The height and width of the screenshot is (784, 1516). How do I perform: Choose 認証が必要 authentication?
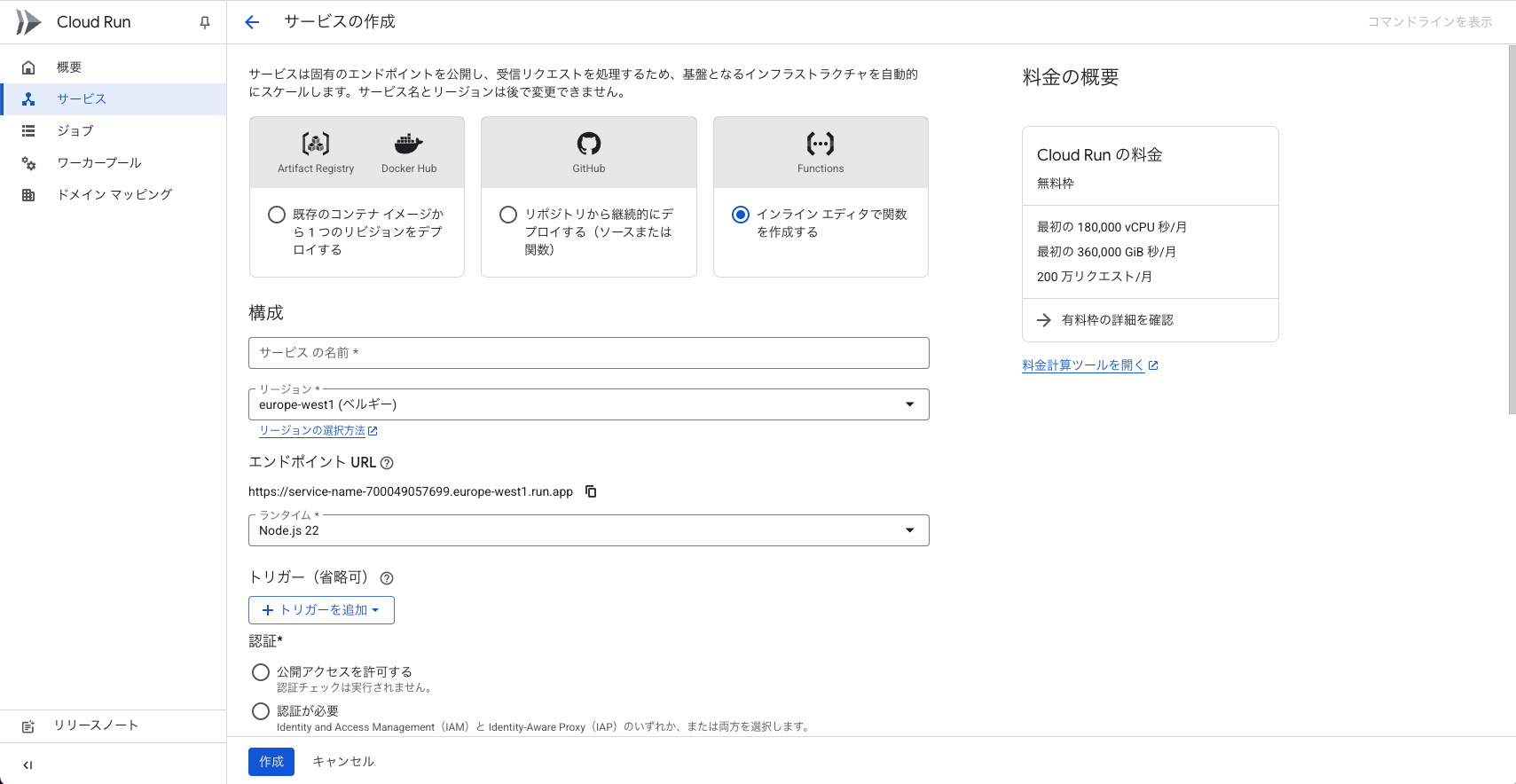[261, 711]
